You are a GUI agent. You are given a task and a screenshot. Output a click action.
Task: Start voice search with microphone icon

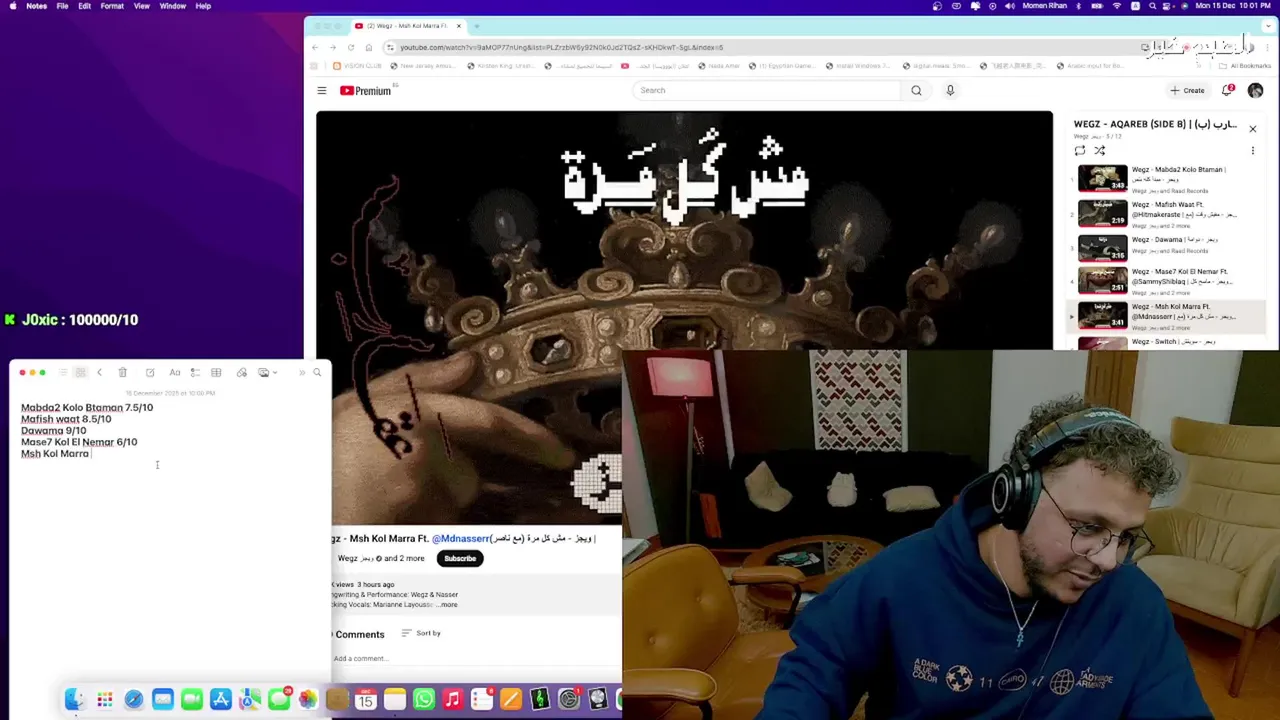950,90
